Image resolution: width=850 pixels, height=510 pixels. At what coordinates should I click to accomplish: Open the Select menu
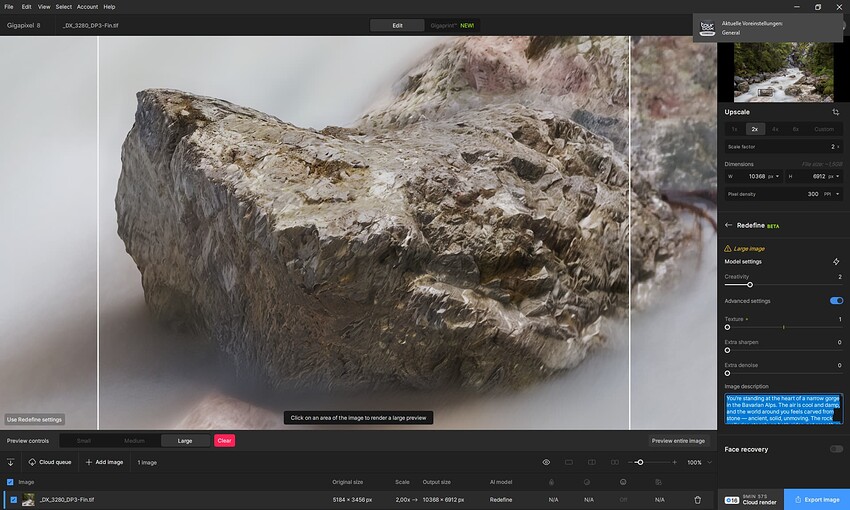point(63,7)
